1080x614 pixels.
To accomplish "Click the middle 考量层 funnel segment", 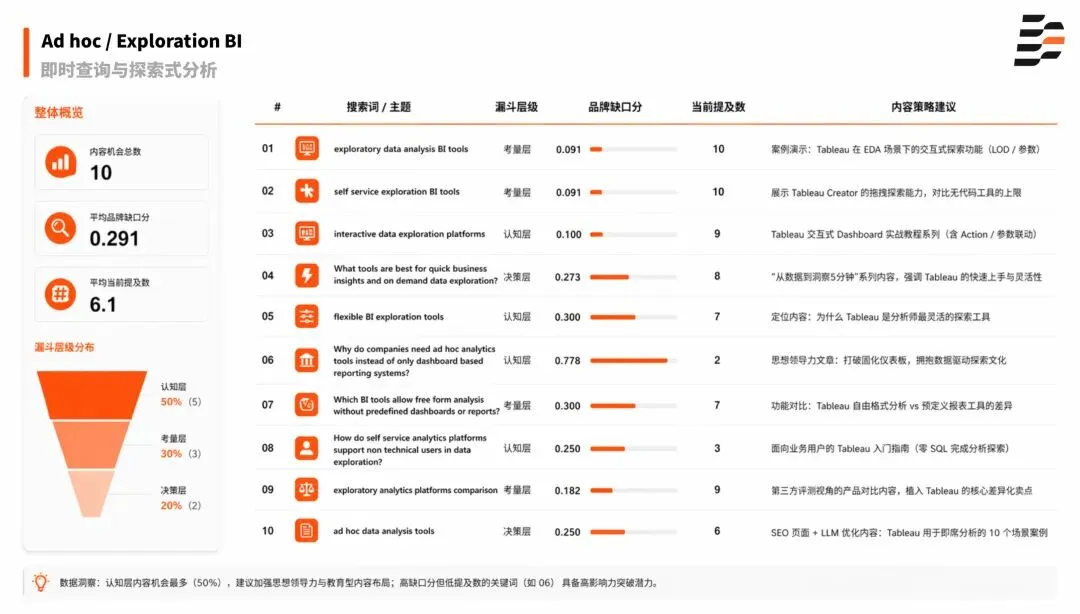I will coord(92,445).
